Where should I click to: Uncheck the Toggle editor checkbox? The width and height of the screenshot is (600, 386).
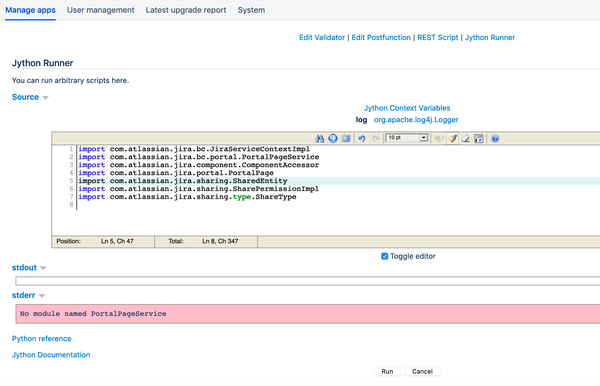385,256
